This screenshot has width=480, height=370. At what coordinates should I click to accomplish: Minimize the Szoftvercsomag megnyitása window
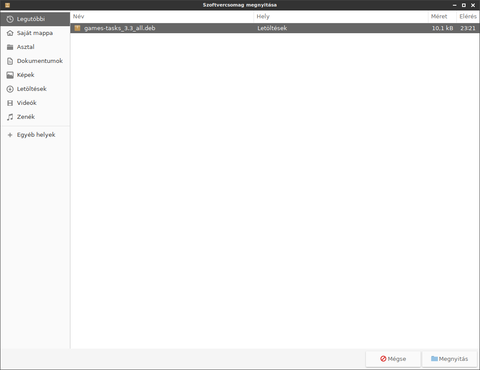tap(454, 5)
